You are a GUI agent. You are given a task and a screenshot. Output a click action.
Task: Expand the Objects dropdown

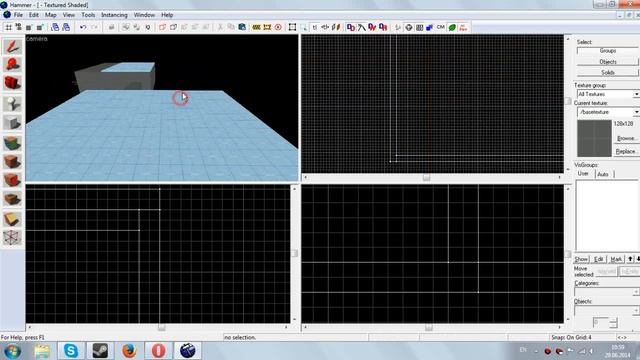[636, 311]
